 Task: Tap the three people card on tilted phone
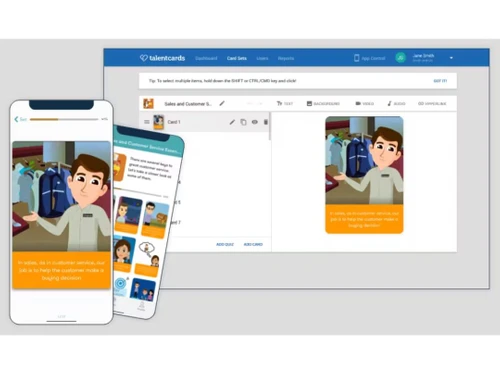(142, 290)
